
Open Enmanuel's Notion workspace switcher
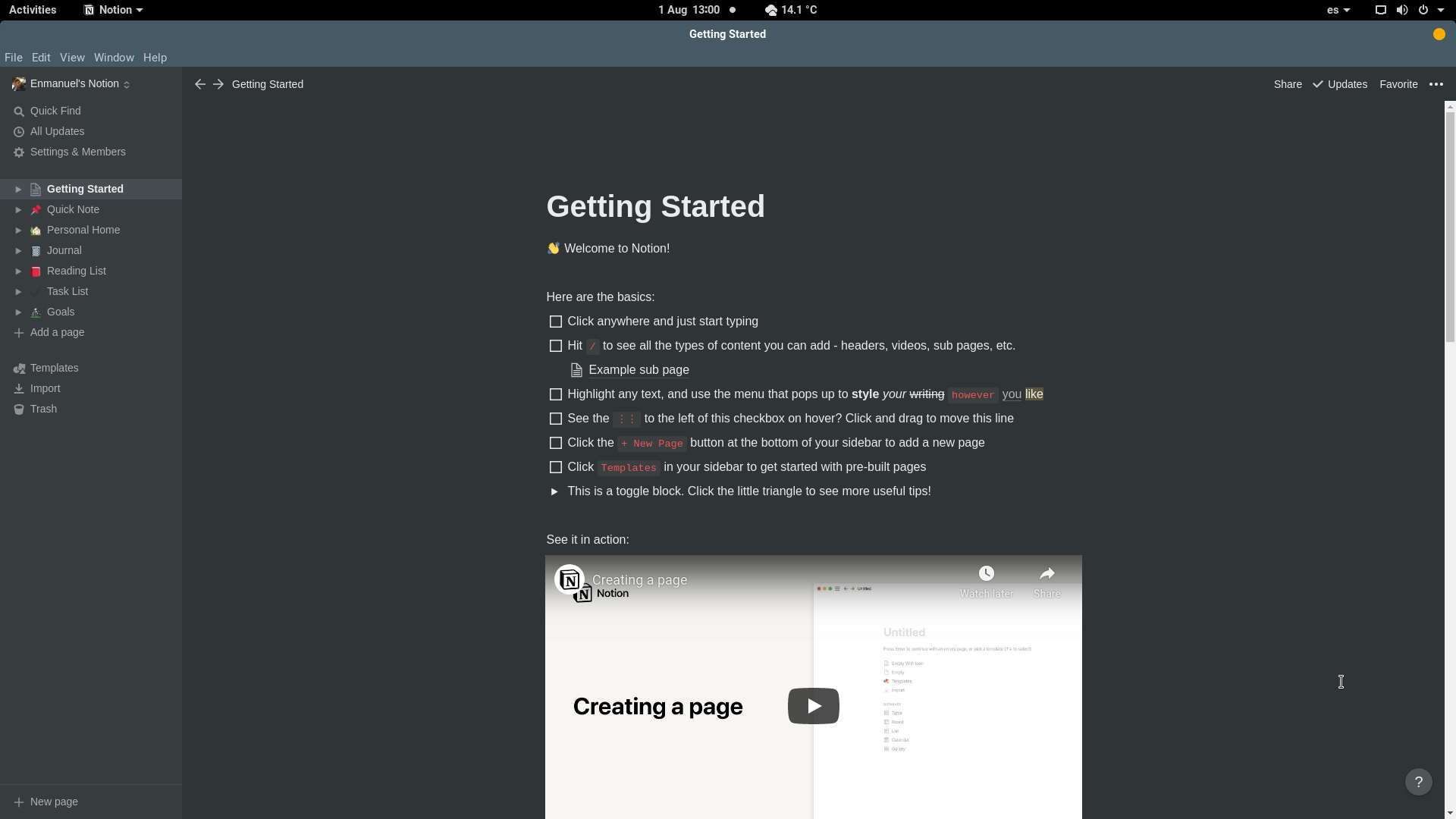[71, 84]
